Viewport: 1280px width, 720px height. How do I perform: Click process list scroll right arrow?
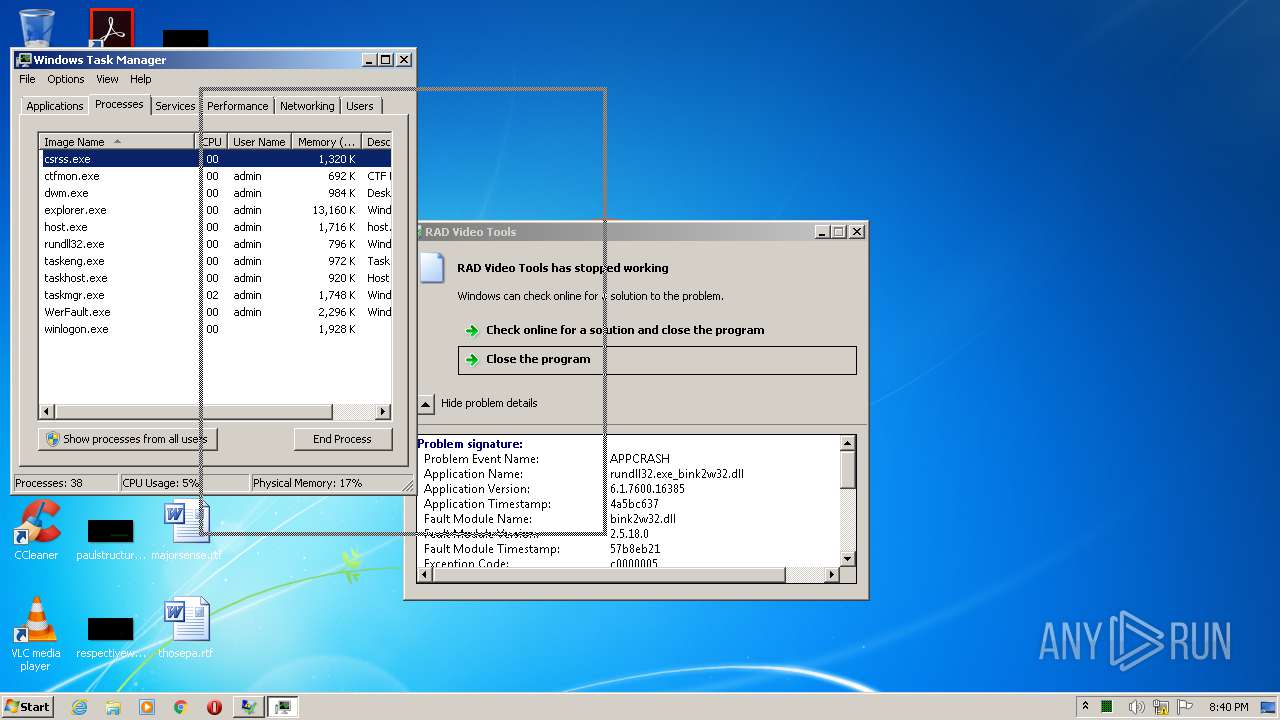383,412
